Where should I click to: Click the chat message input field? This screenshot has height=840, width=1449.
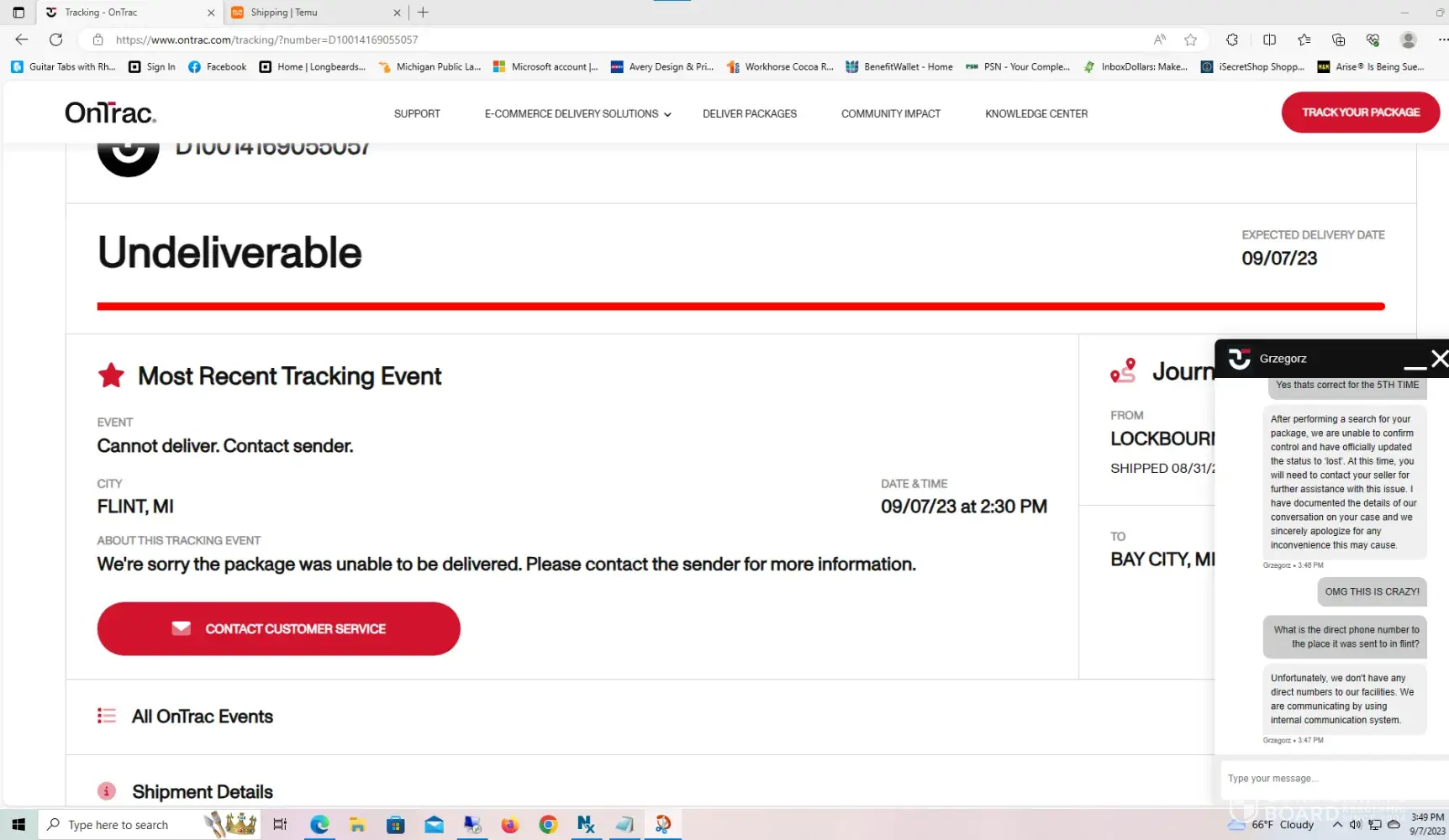tap(1335, 779)
